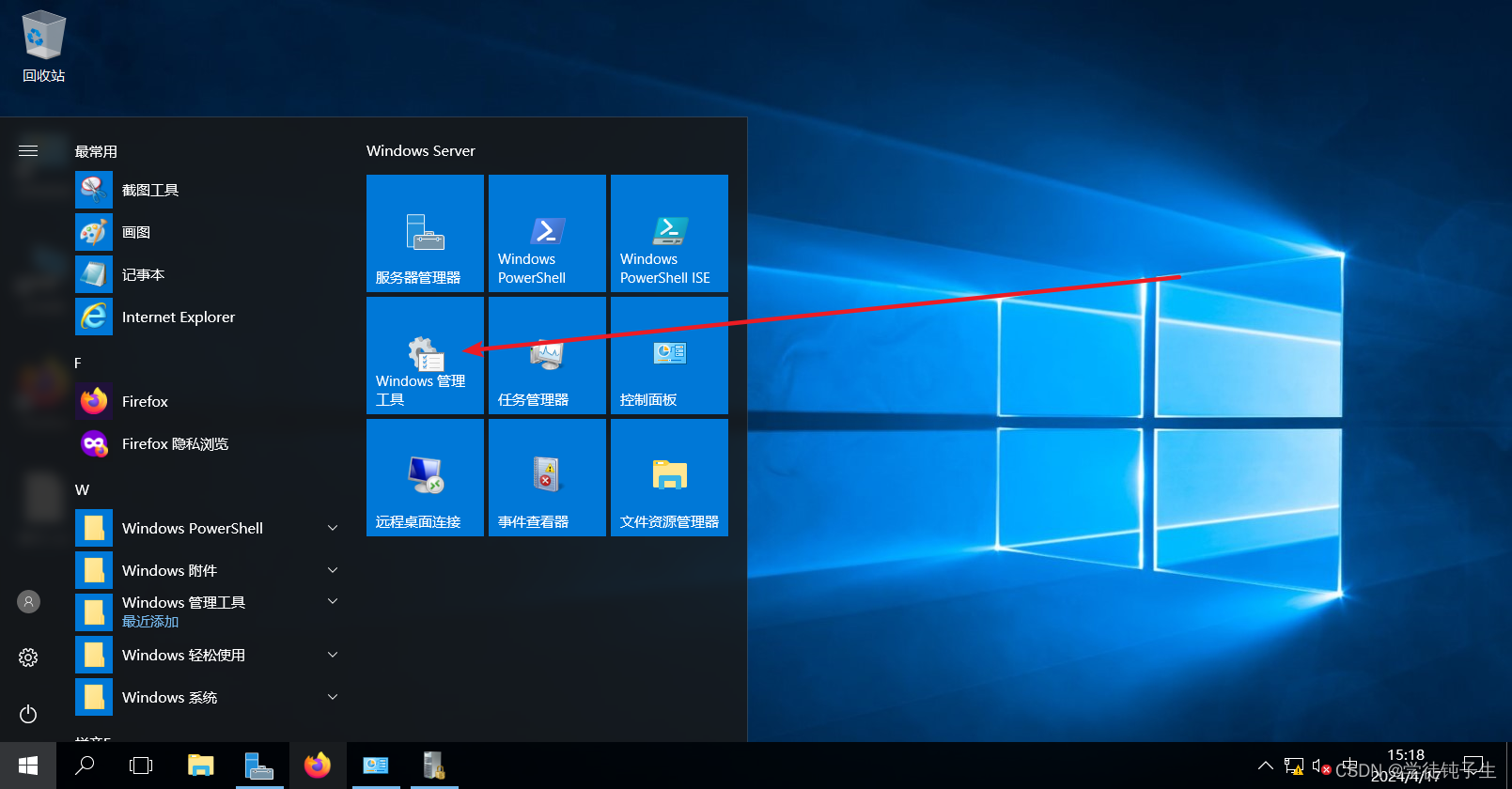
Task: Click the 最常用 section header
Action: pos(96,151)
